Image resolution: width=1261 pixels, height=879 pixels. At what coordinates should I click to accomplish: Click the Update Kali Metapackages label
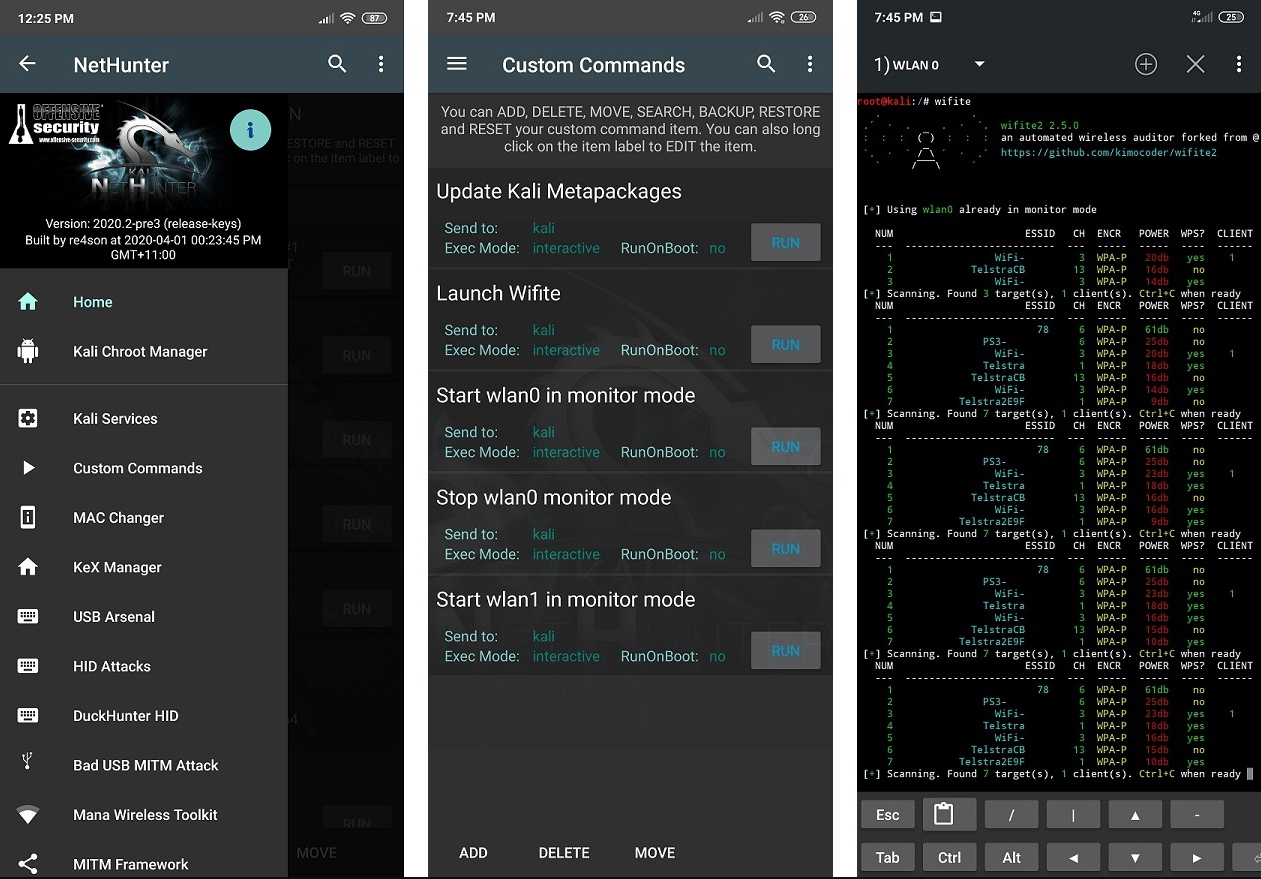559,192
